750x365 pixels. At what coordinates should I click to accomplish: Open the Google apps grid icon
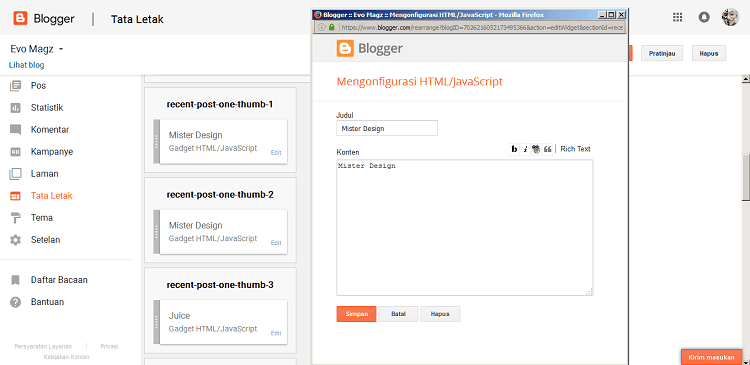pyautogui.click(x=677, y=17)
